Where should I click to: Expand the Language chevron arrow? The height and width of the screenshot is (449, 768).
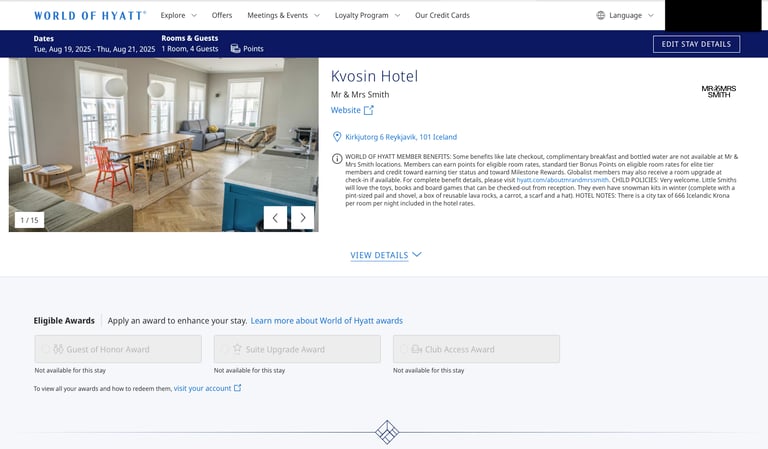click(x=651, y=16)
